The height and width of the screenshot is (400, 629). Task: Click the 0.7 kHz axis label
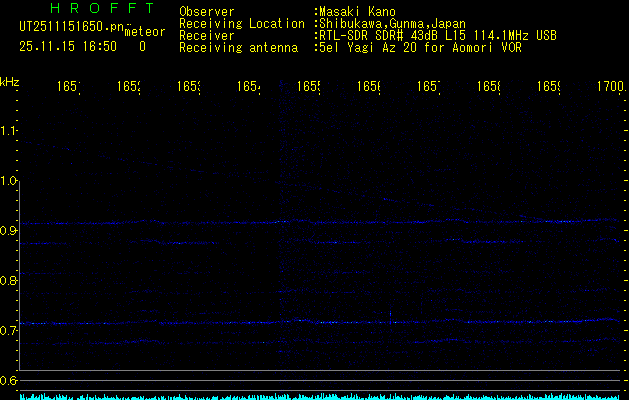9,331
